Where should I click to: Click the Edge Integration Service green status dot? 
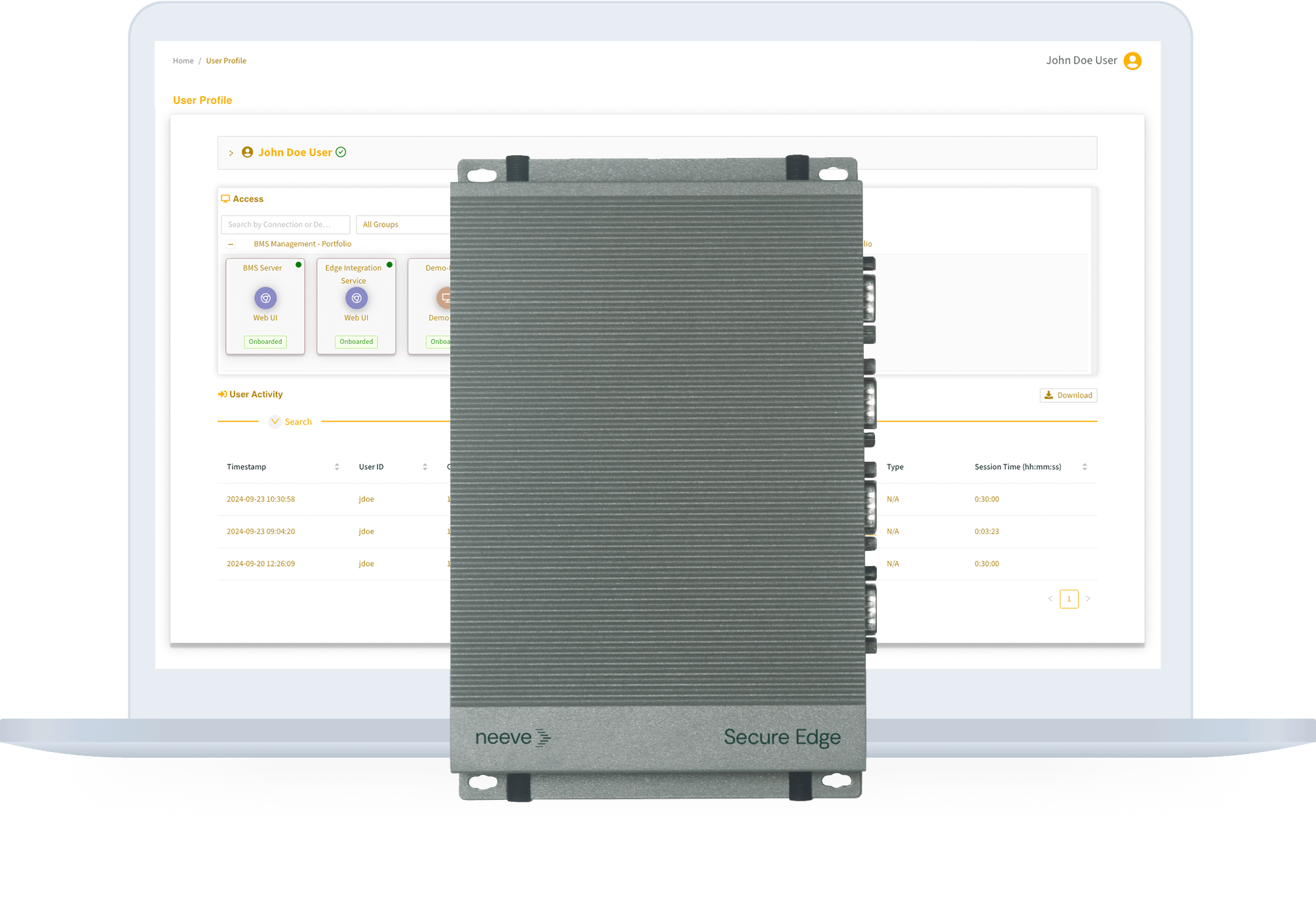click(x=389, y=265)
